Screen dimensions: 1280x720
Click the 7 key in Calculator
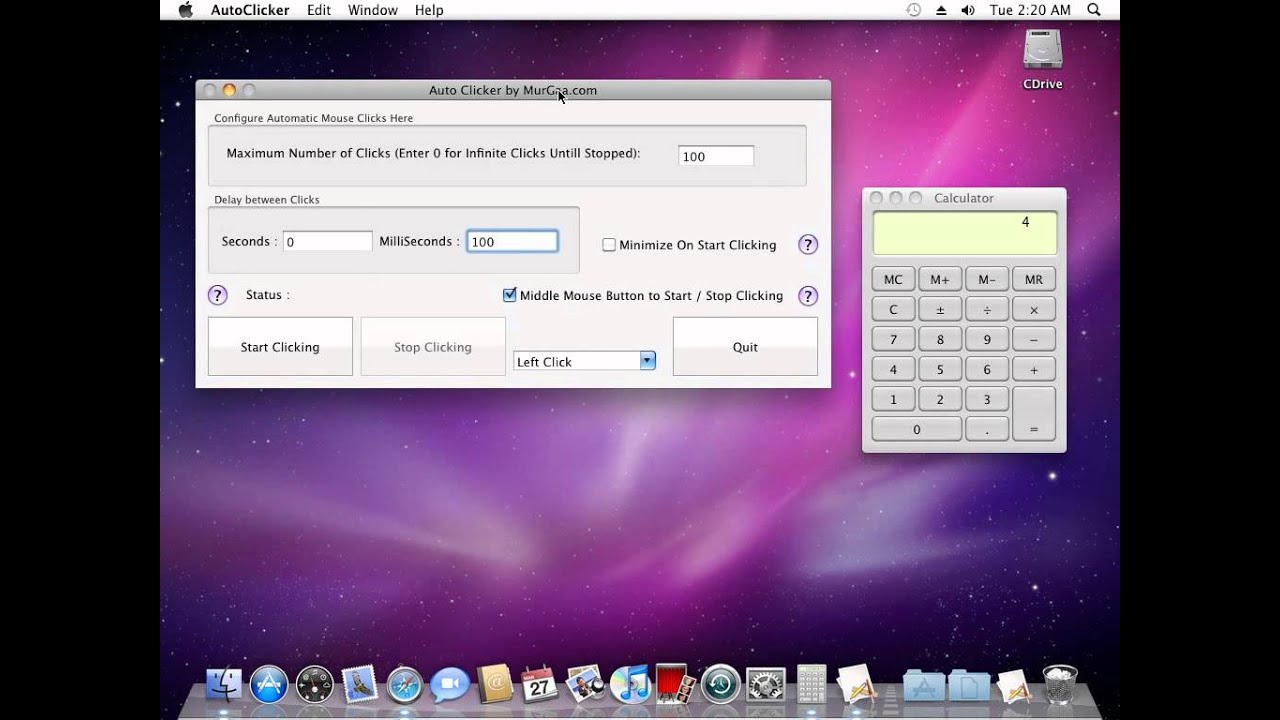(x=893, y=340)
